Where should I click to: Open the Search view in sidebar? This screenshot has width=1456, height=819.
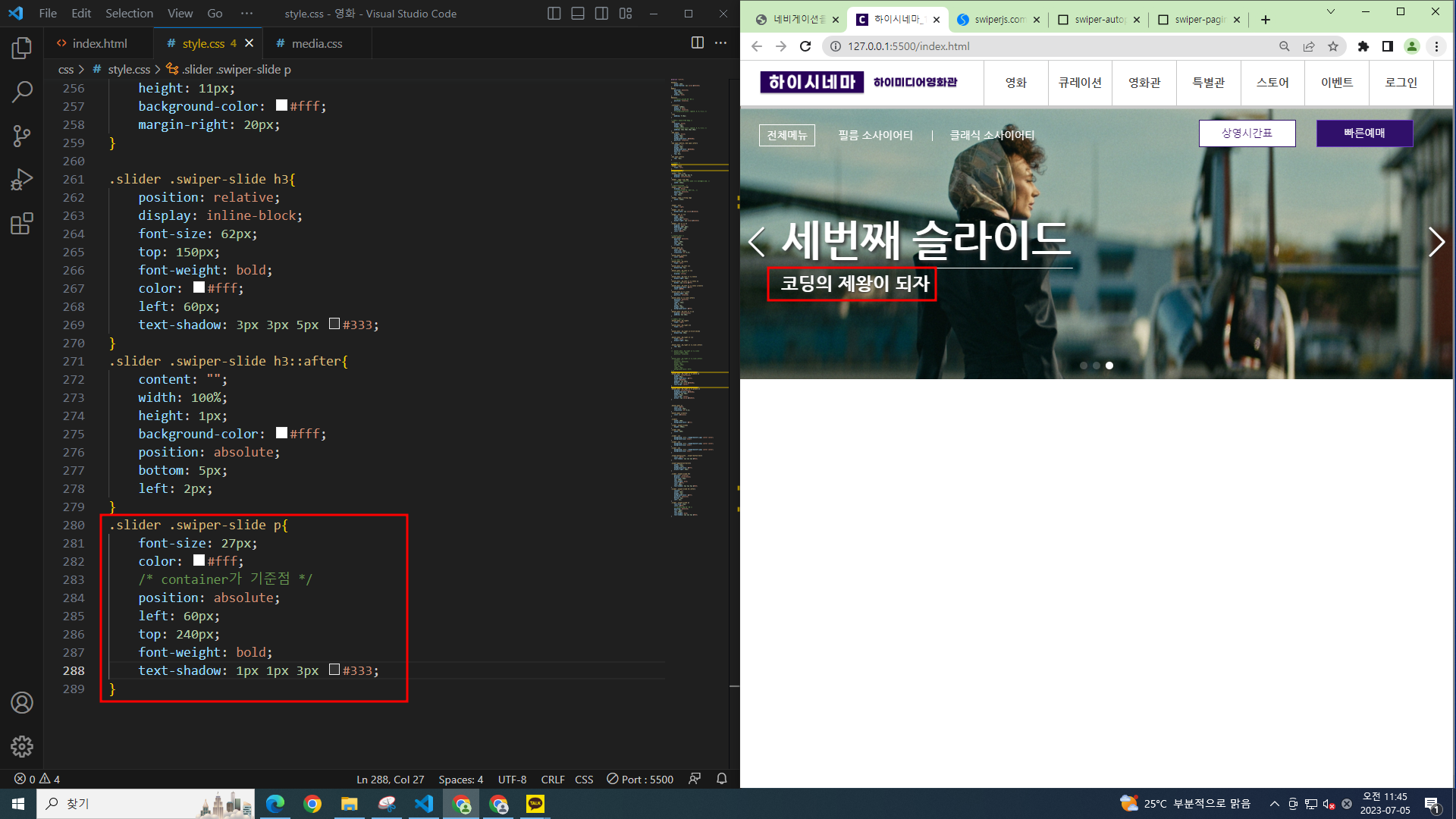(x=22, y=92)
